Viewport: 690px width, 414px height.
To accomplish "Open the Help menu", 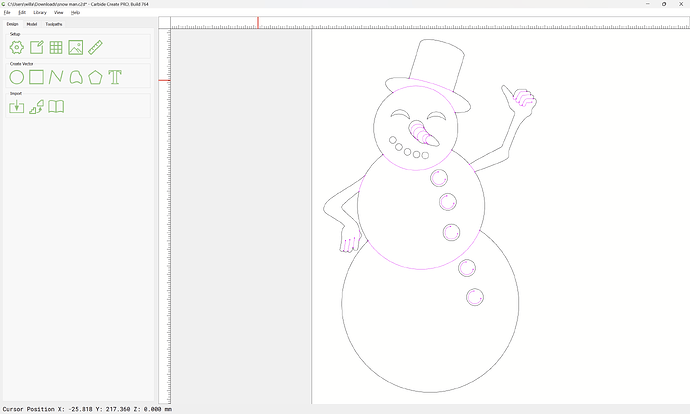I will coord(76,12).
